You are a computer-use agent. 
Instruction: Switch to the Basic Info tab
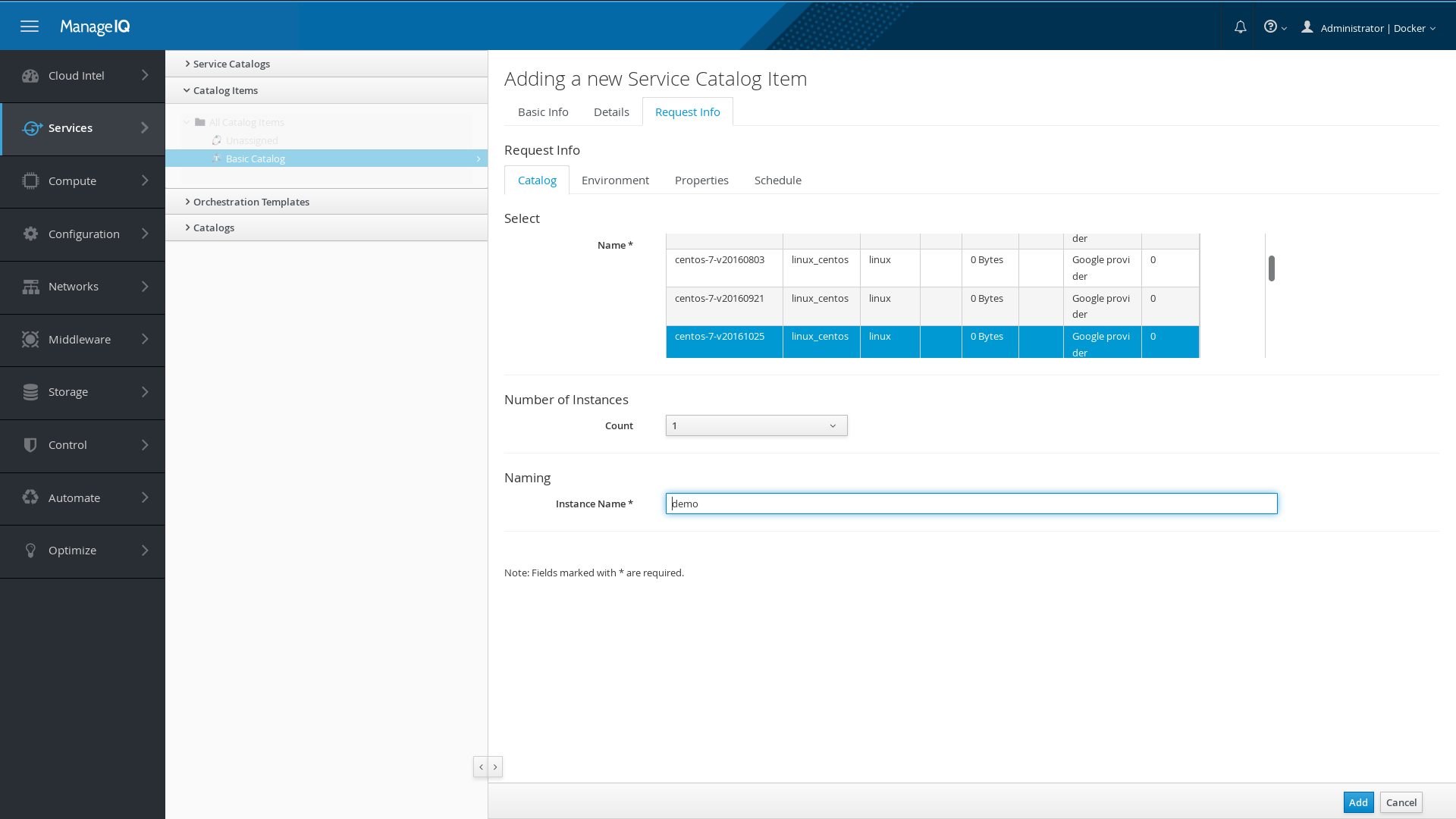(x=543, y=111)
